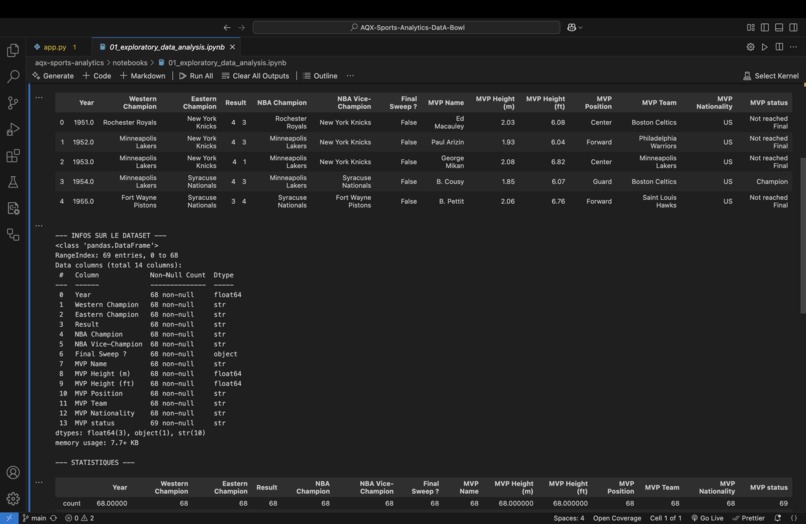Open the notifications bell in the status bar
Image resolution: width=806 pixels, height=524 pixels.
coord(778,518)
